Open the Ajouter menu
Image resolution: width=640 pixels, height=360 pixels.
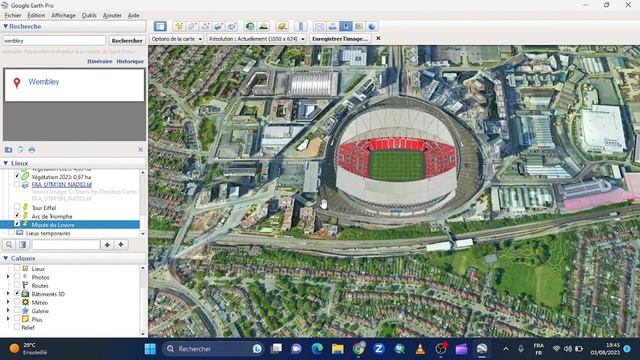[x=112, y=15]
